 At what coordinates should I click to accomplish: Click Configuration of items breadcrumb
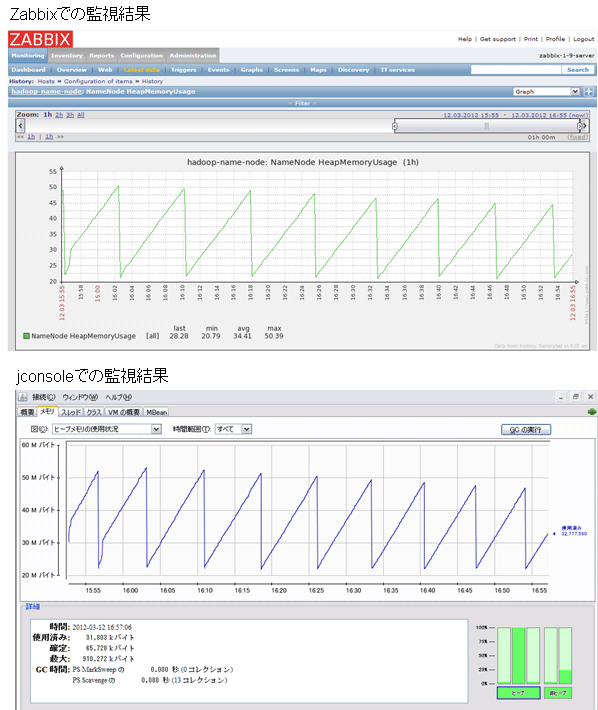(x=98, y=81)
